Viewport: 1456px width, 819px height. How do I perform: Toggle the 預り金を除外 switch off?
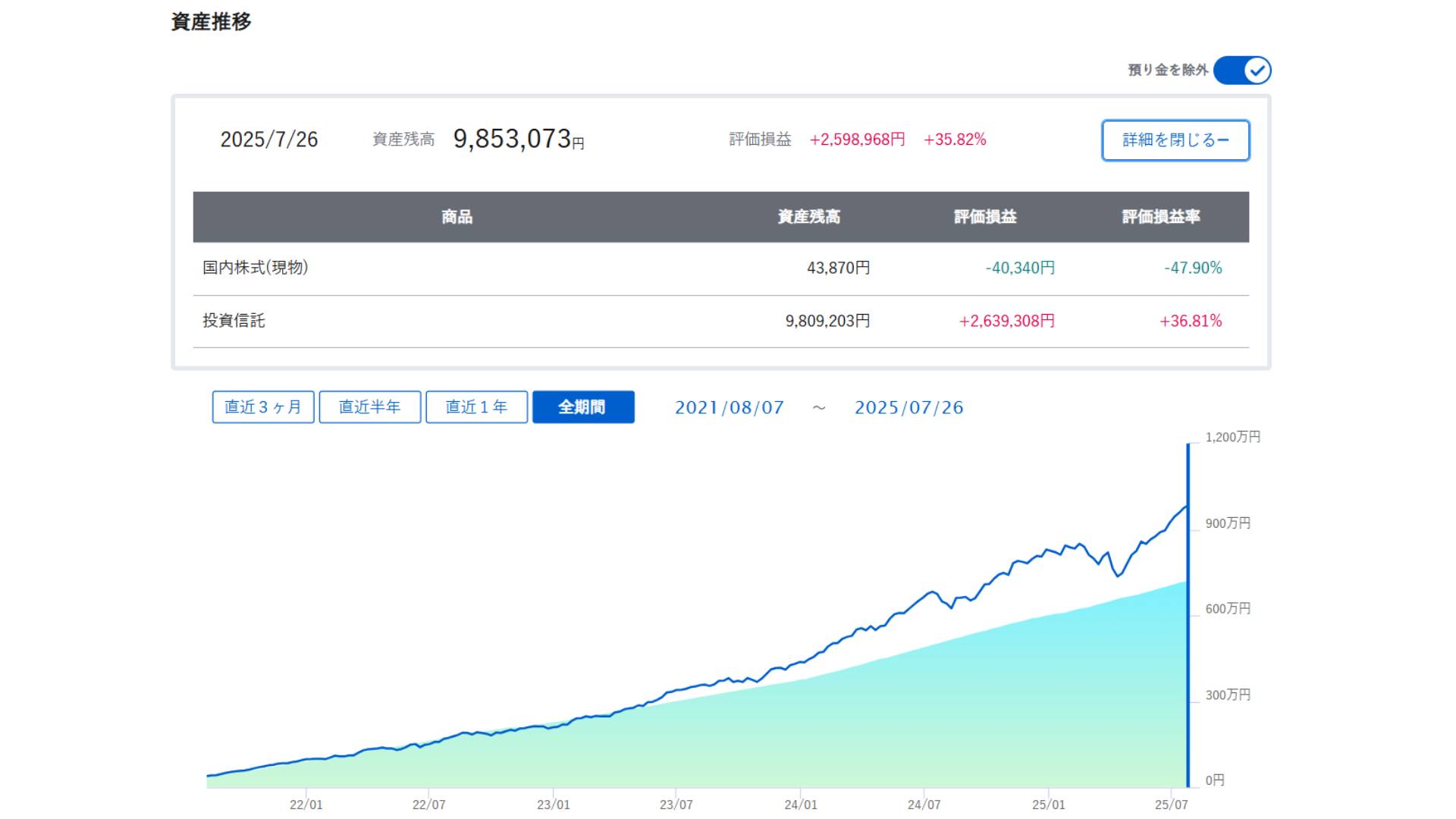point(1241,70)
